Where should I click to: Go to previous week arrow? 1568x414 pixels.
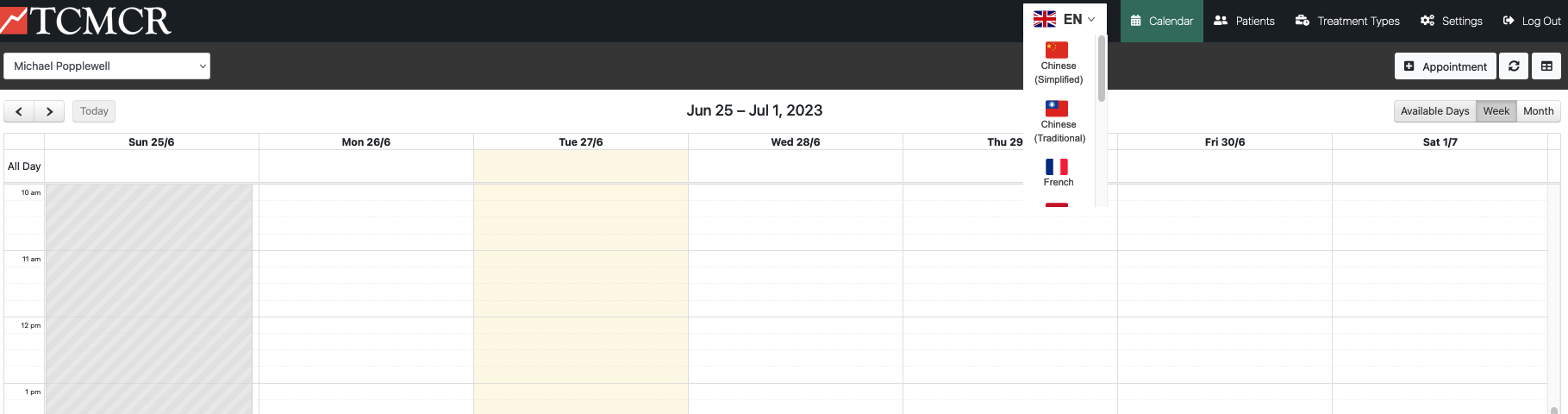click(x=19, y=111)
